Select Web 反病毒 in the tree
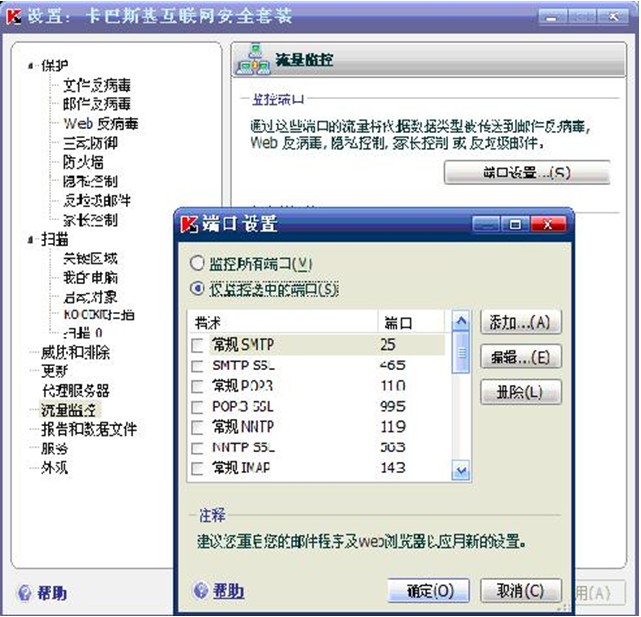This screenshot has height=617, width=641. [x=101, y=123]
